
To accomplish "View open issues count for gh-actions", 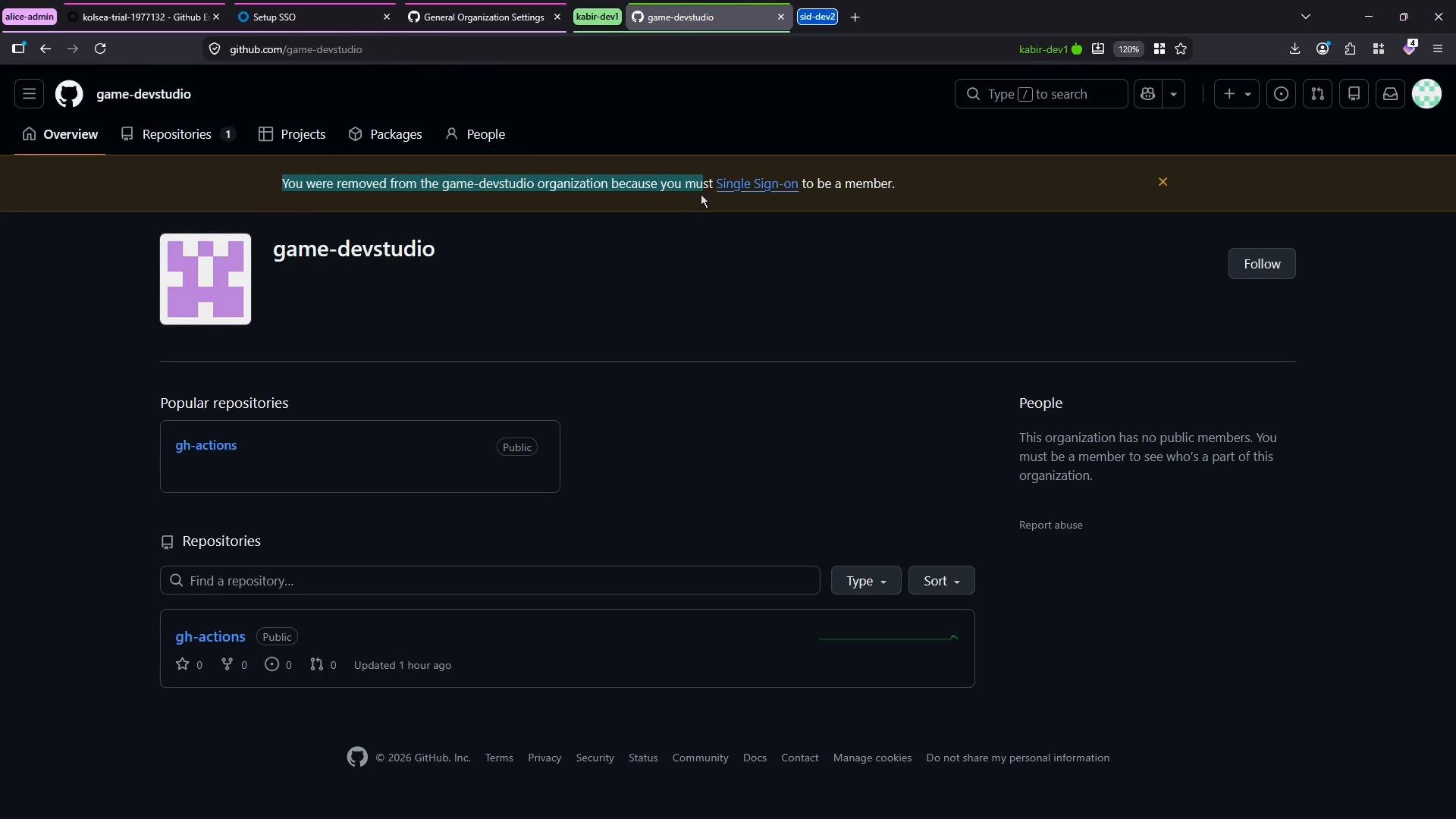I will (x=278, y=665).
